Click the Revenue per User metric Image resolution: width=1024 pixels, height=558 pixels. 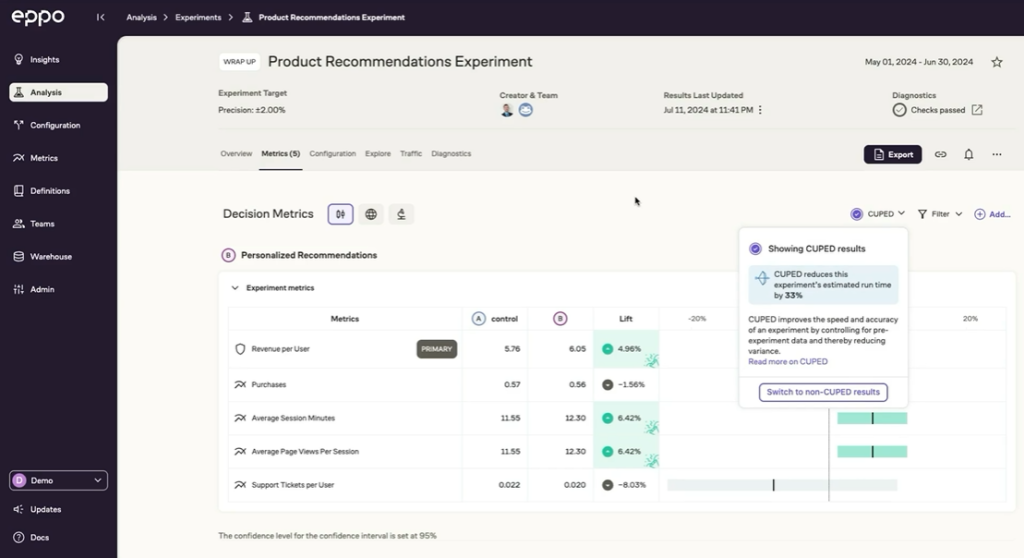click(x=280, y=349)
